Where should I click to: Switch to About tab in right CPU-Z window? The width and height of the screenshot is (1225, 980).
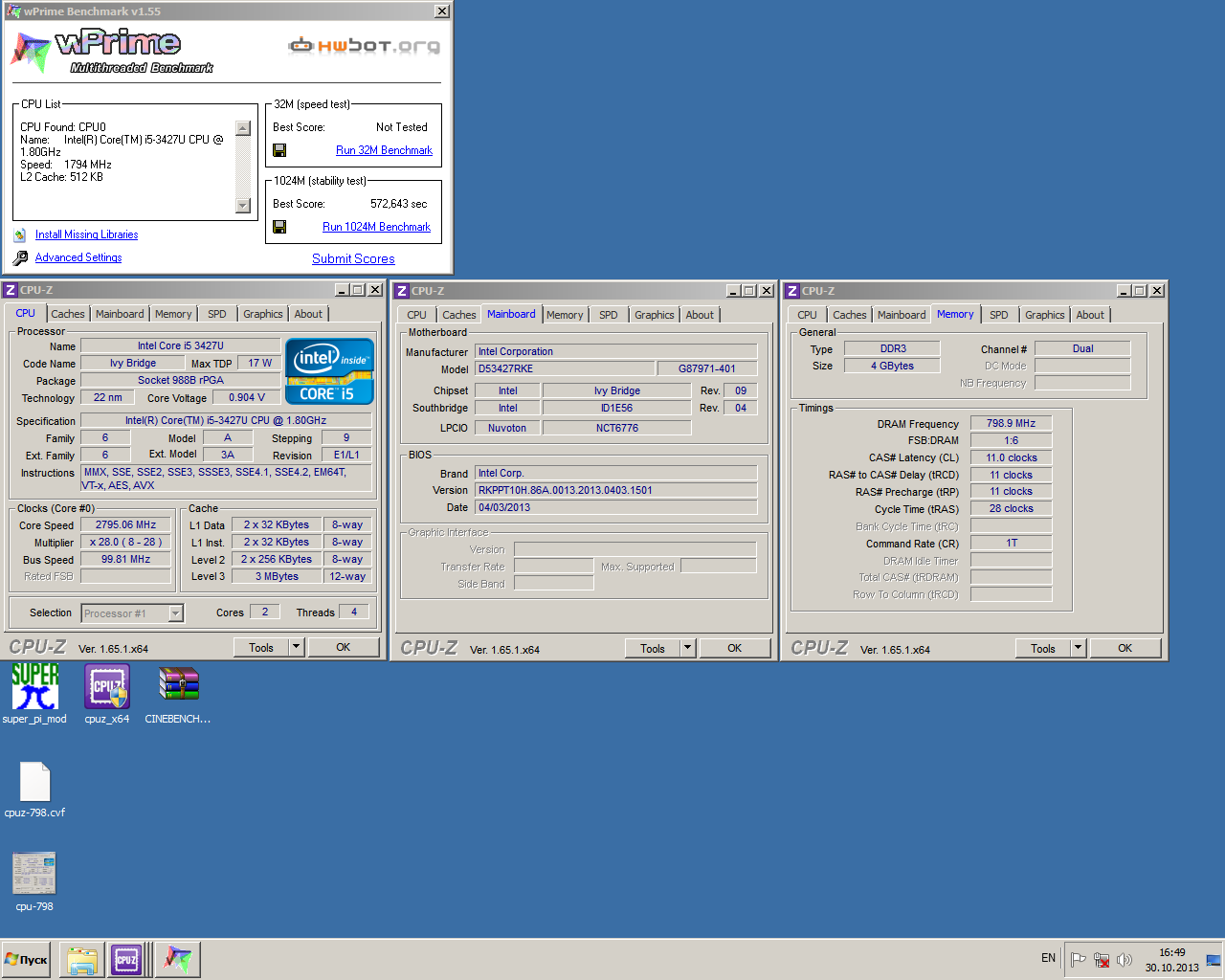pyautogui.click(x=1090, y=315)
